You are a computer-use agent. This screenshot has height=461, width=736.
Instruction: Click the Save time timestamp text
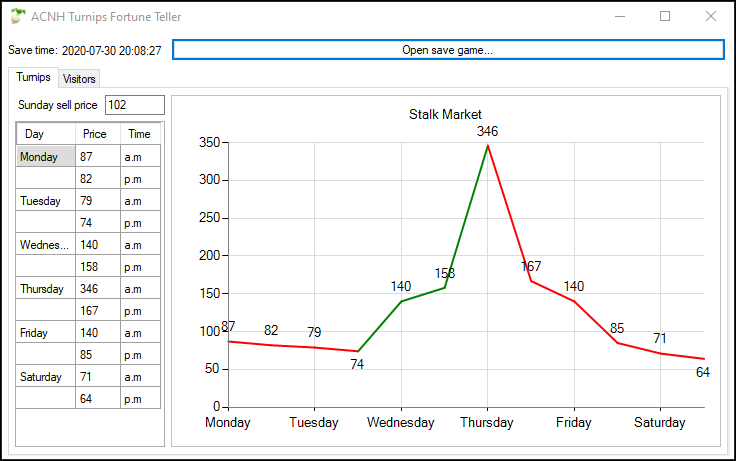click(x=111, y=50)
